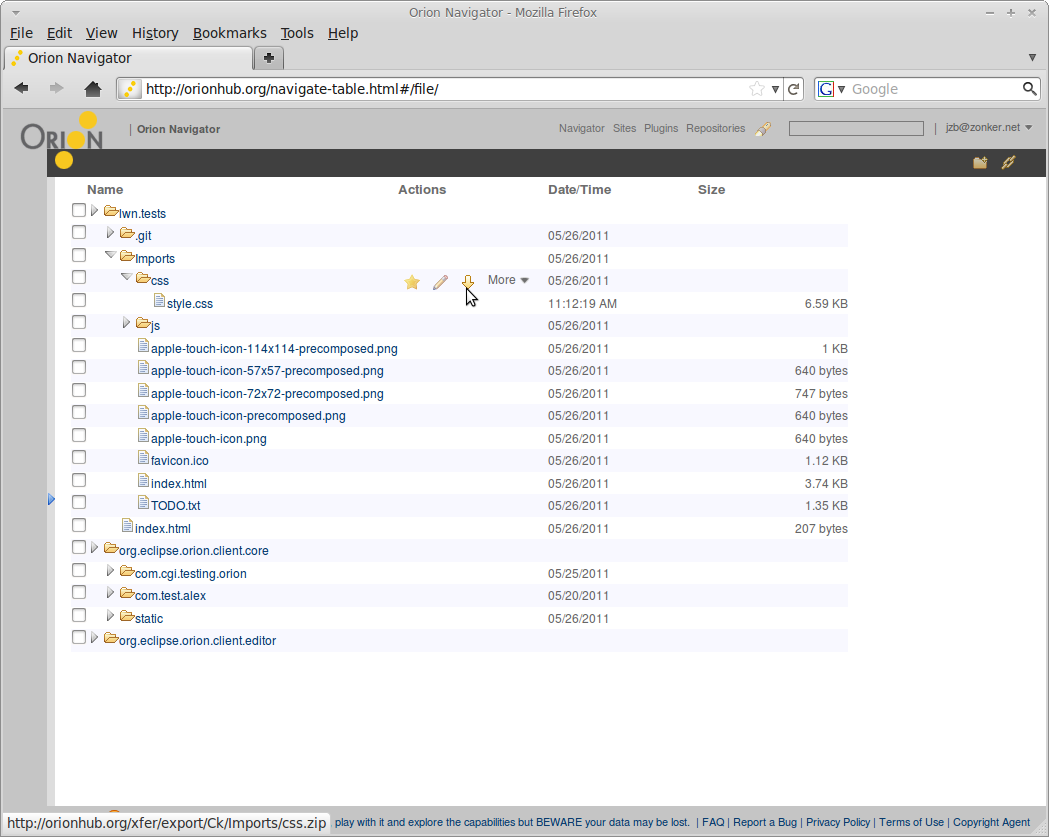Viewport: 1049px width, 837px height.
Task: Check the box next to style.css
Action: (79, 300)
